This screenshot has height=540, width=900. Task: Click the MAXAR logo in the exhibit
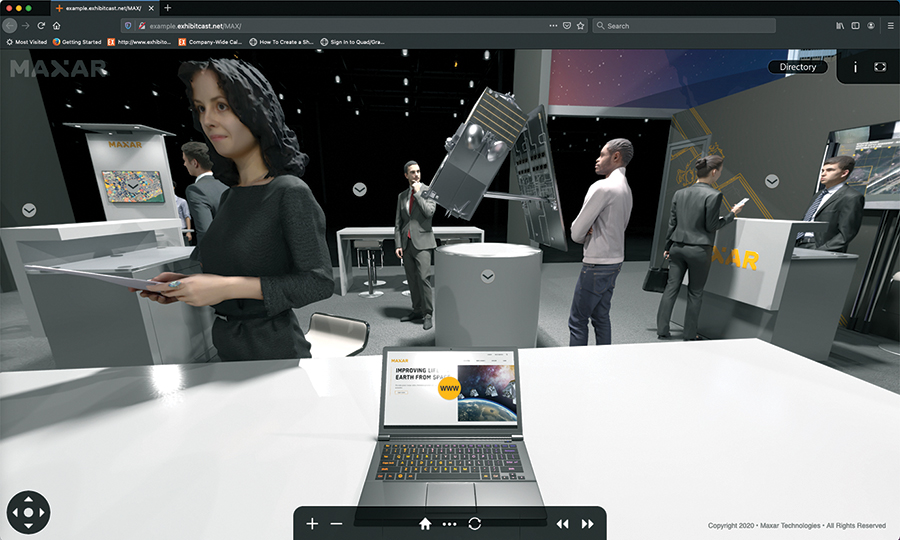point(59,68)
